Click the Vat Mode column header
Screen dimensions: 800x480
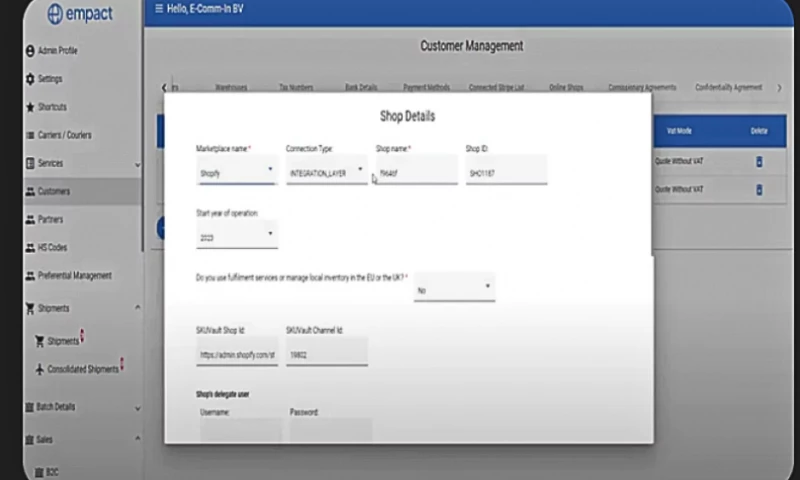[x=679, y=131]
